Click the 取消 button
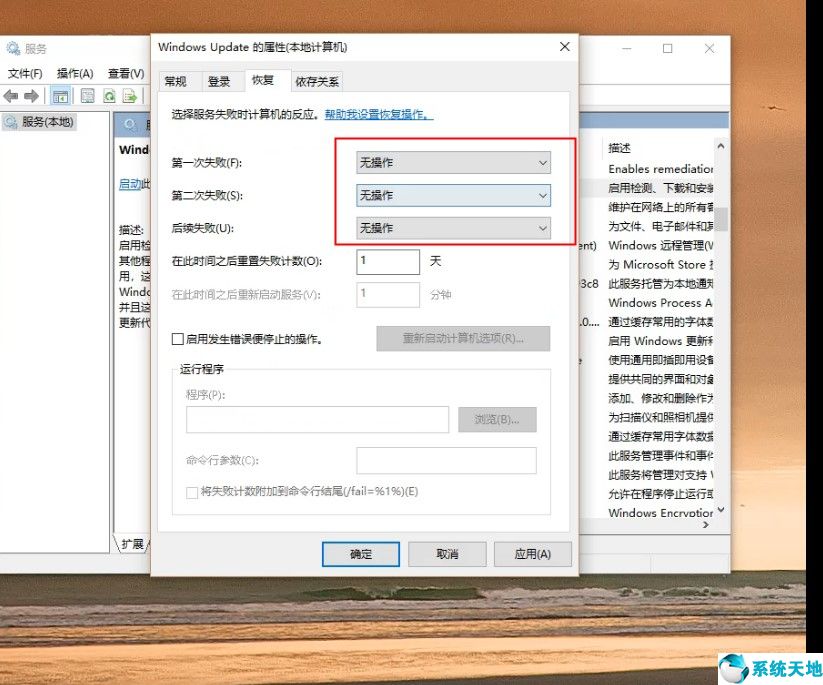 coord(447,554)
